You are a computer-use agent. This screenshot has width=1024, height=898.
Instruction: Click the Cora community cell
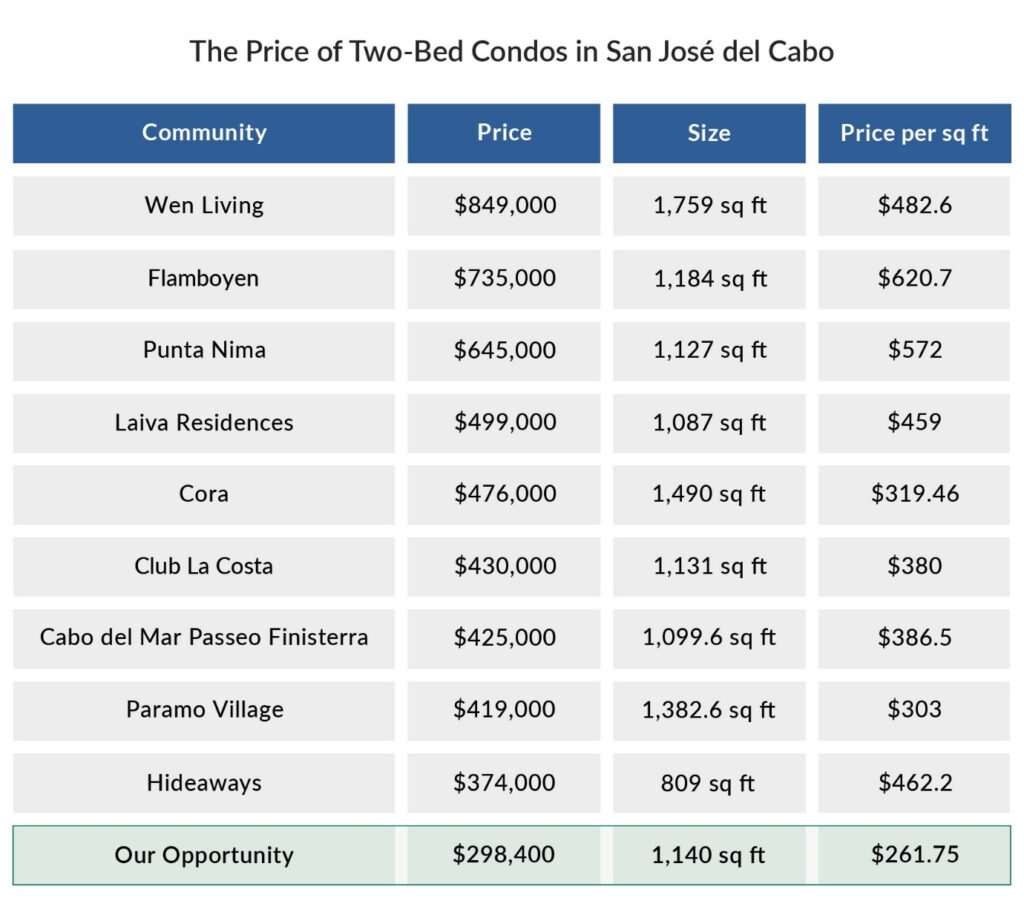(204, 494)
